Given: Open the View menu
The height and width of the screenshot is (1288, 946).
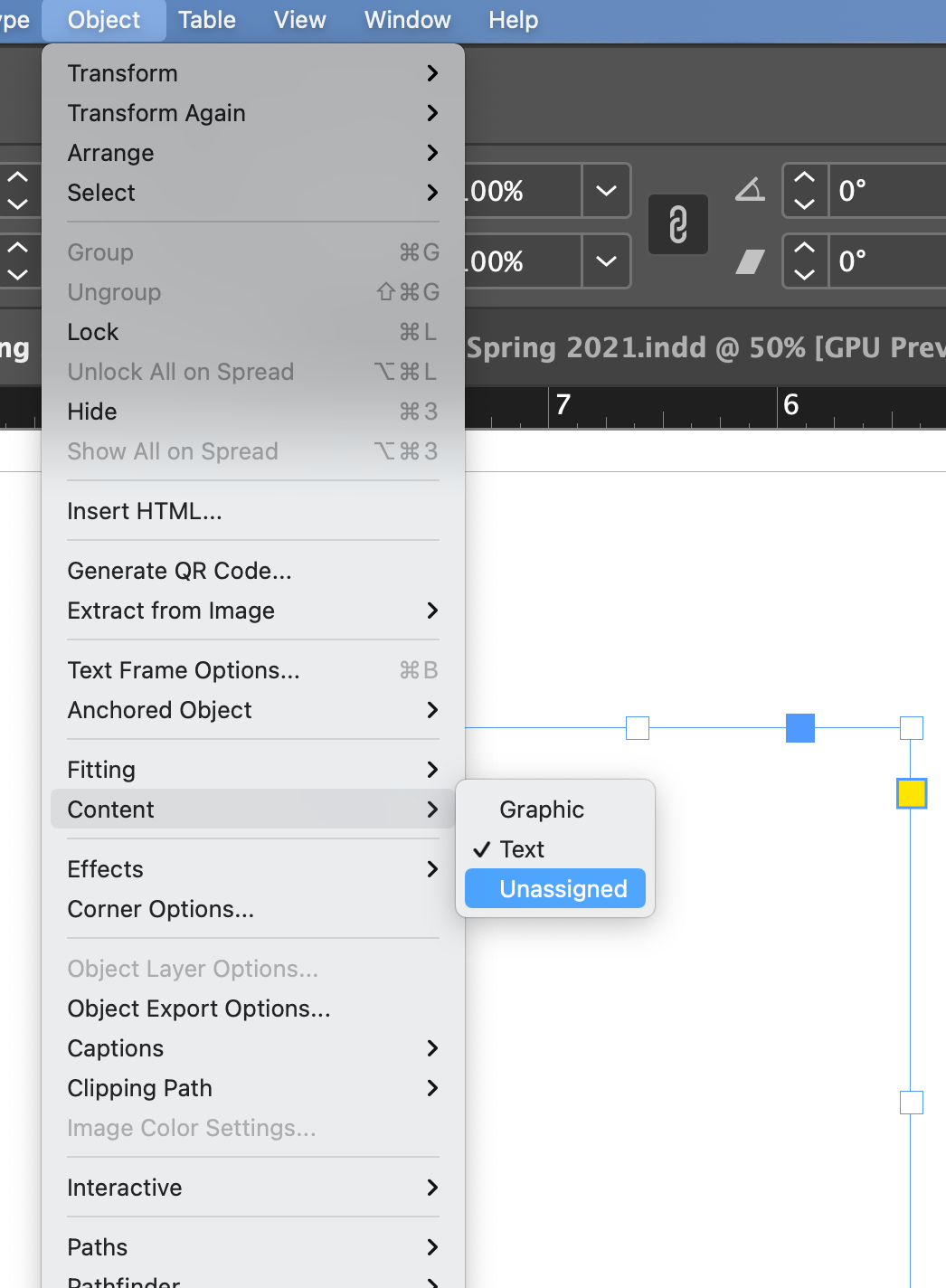Looking at the screenshot, I should tap(299, 19).
